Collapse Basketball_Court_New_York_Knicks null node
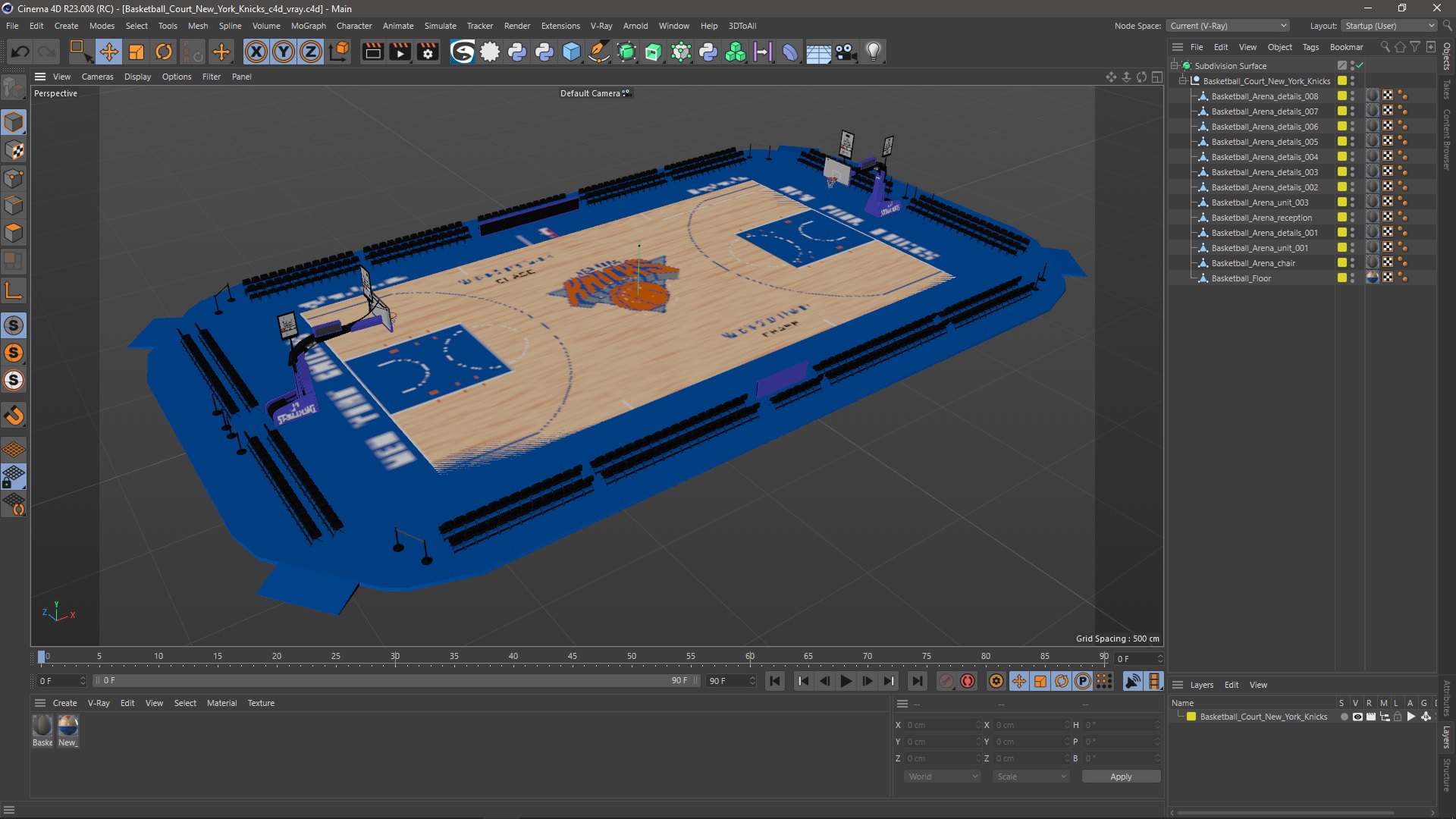 click(1183, 81)
